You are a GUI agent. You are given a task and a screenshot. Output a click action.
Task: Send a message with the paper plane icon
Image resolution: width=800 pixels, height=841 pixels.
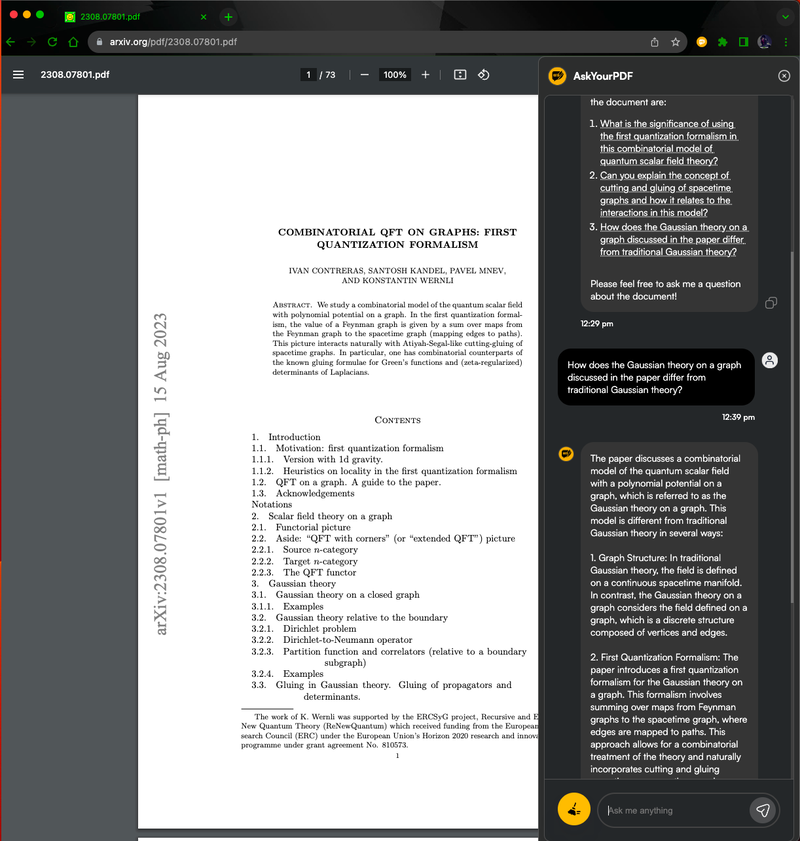(763, 810)
